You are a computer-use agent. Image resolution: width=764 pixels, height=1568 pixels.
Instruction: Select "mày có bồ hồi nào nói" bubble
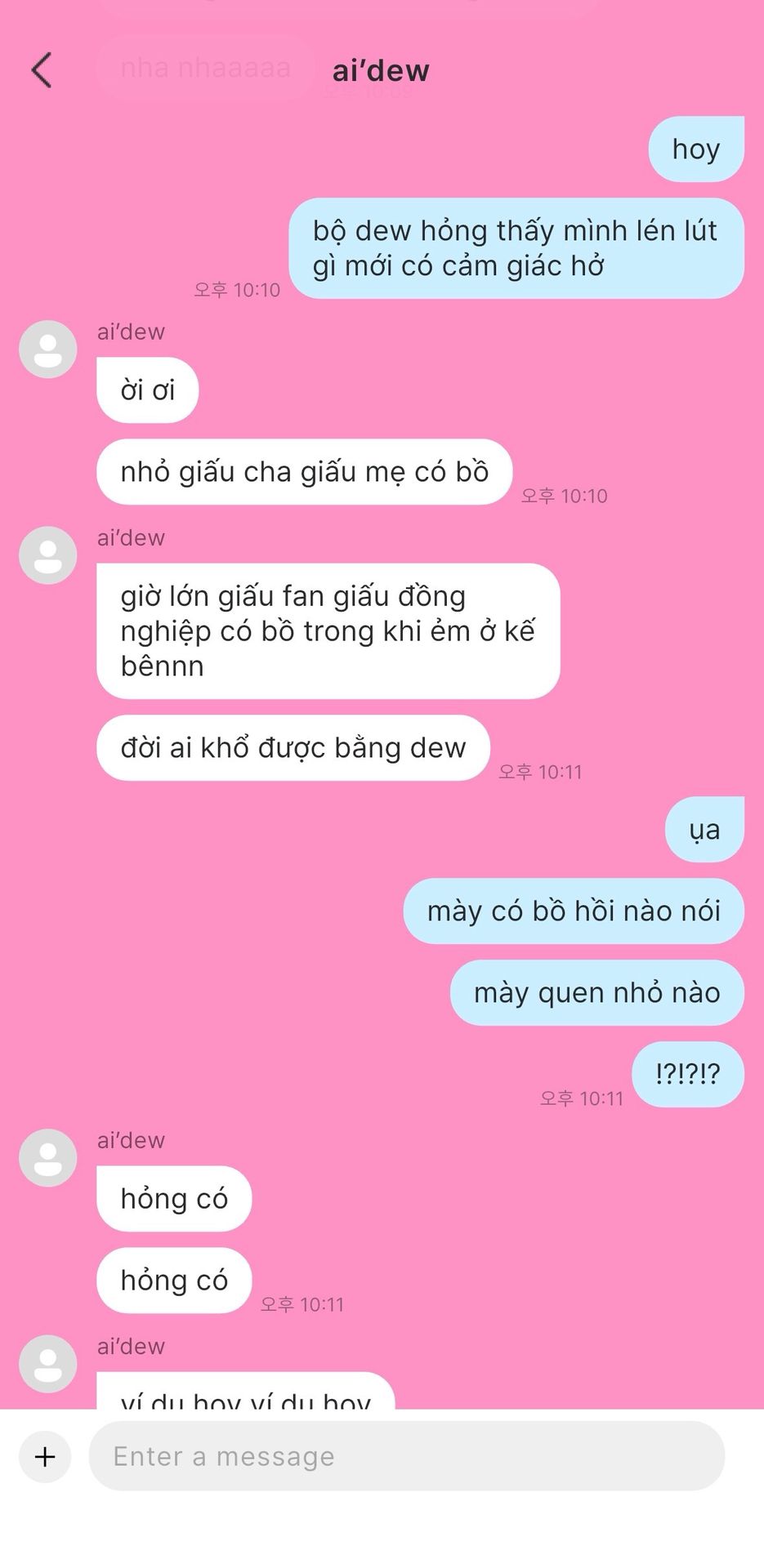point(574,911)
